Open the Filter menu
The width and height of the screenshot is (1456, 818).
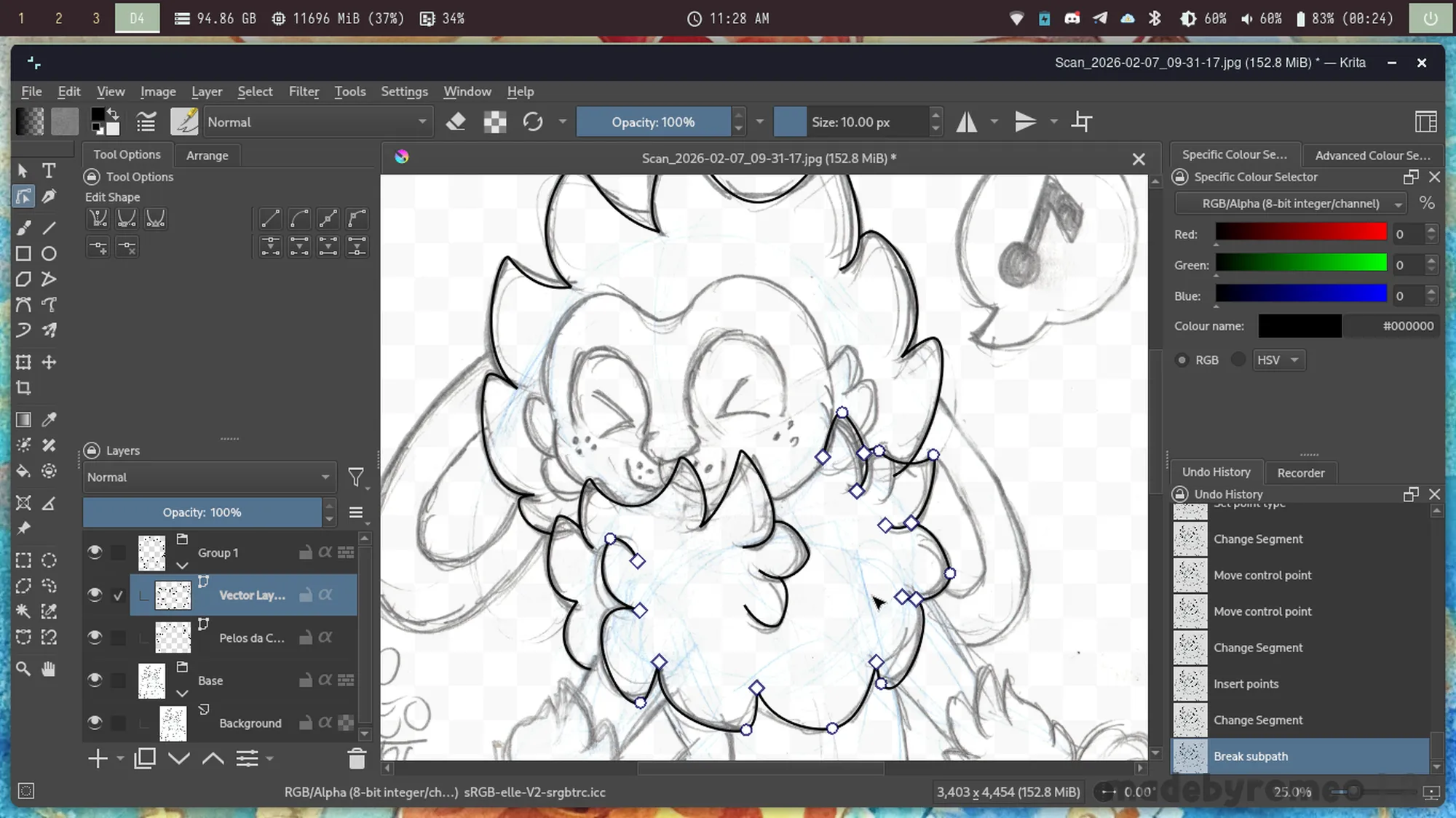(304, 92)
